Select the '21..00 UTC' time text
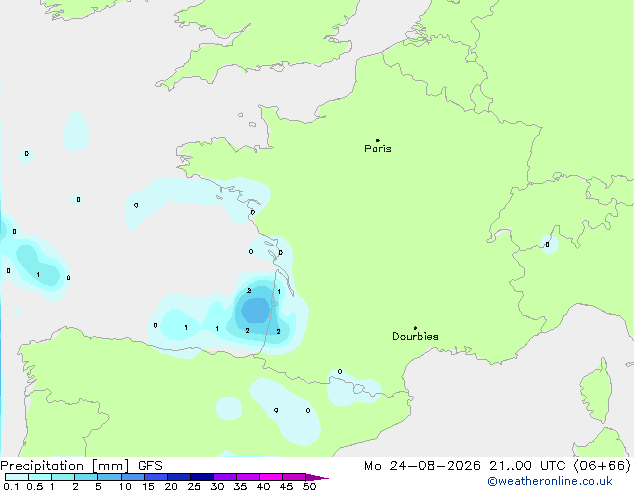This screenshot has height=490, width=634. click(x=527, y=466)
